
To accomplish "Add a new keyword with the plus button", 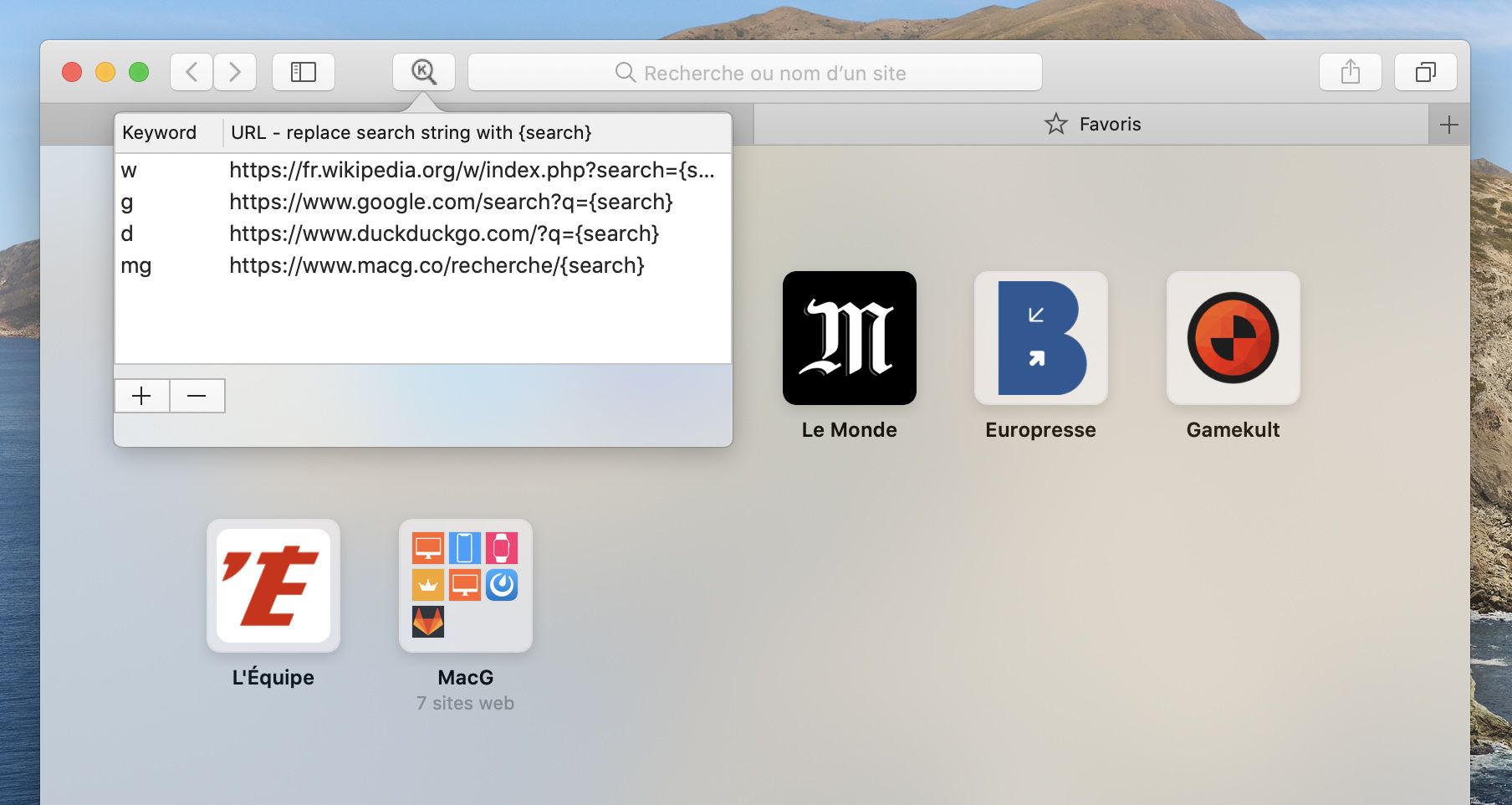I will (140, 396).
